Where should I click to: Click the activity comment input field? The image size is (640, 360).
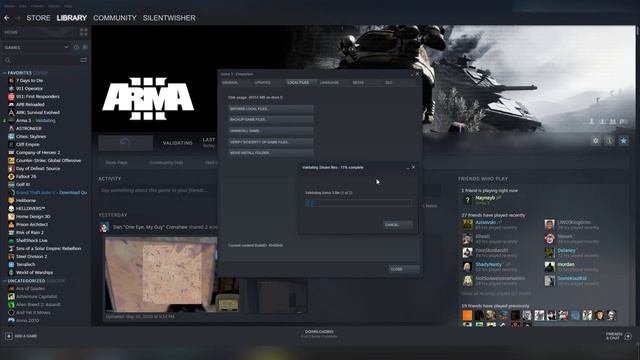(157, 191)
